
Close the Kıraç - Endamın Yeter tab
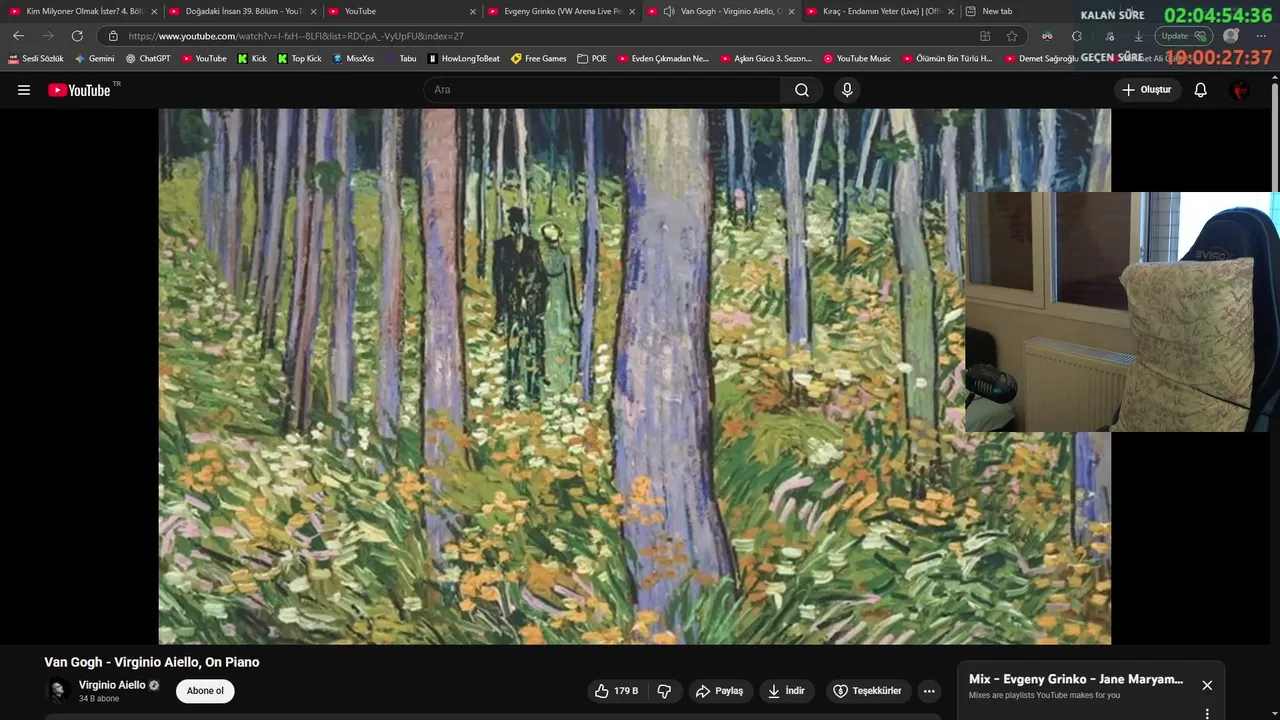tap(951, 11)
